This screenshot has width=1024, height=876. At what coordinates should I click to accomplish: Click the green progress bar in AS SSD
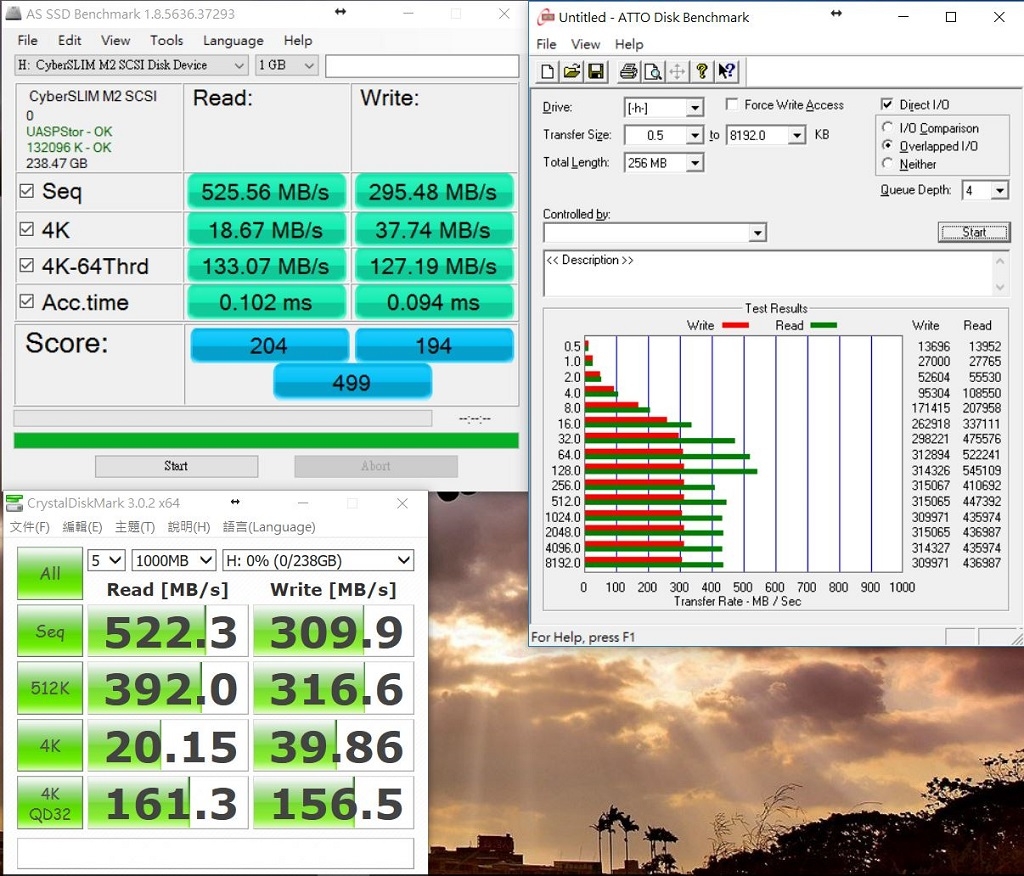[x=266, y=440]
